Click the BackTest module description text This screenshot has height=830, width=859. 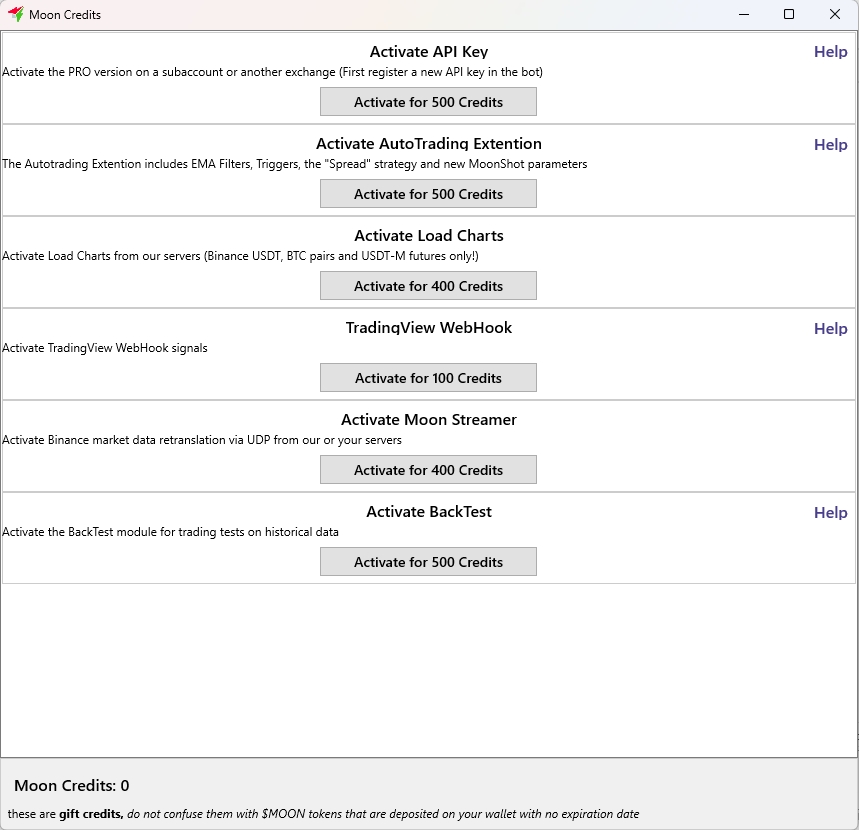(x=170, y=532)
